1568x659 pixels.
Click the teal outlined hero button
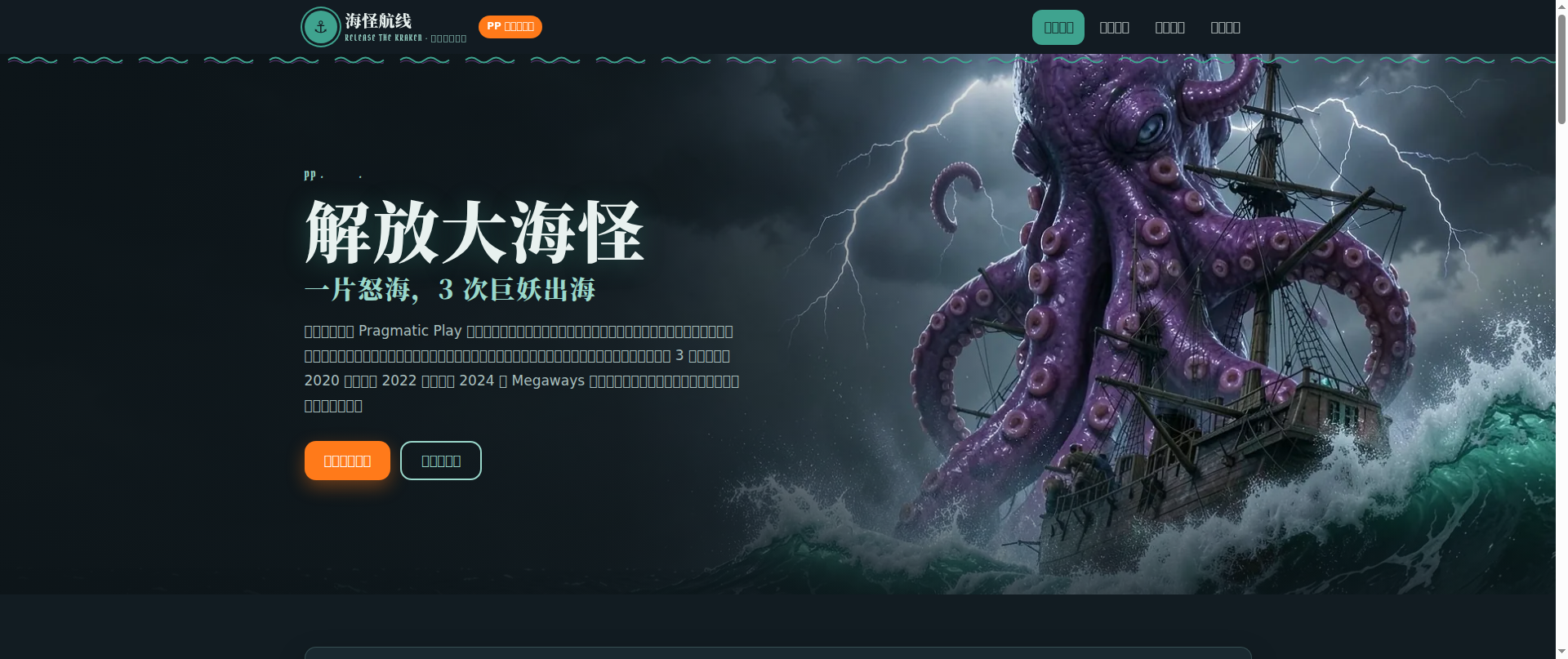click(441, 461)
